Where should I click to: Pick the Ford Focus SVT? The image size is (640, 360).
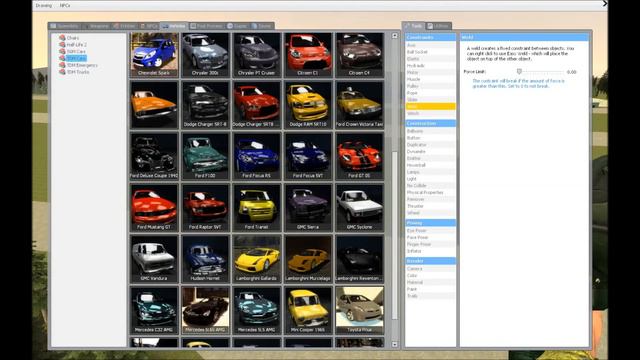coord(308,156)
